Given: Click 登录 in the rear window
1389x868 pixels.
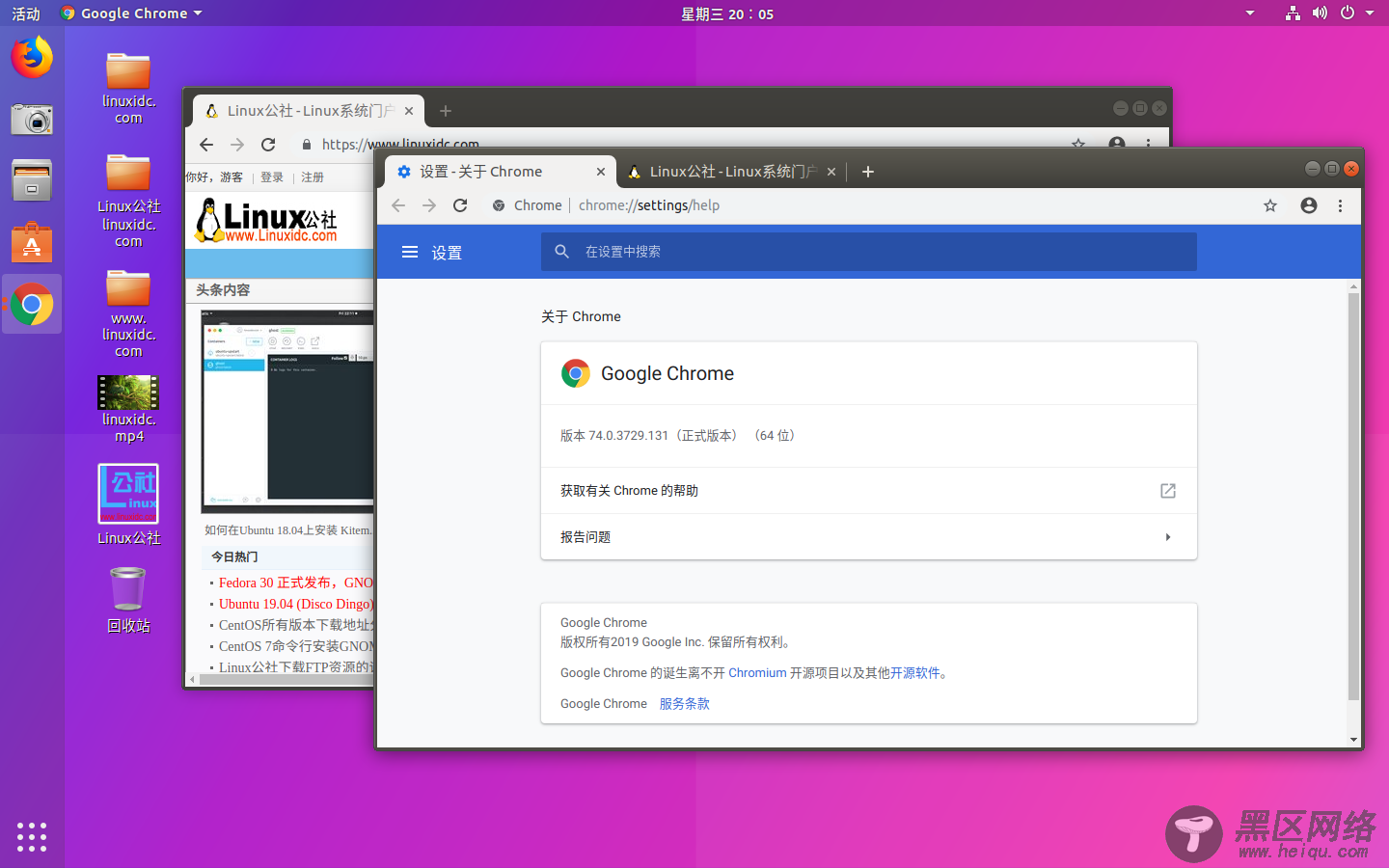Looking at the screenshot, I should [272, 177].
